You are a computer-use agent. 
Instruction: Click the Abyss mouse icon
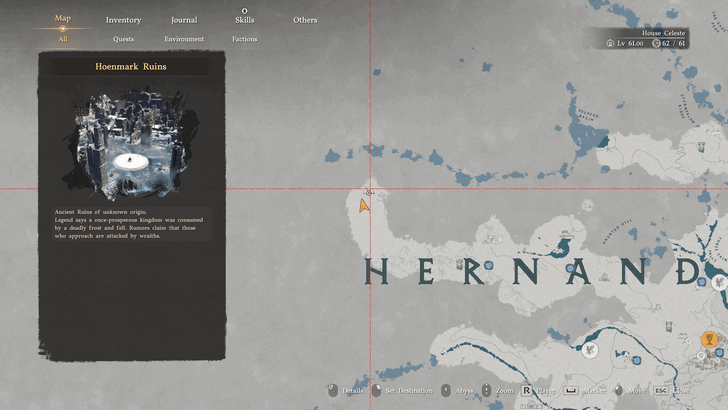pos(445,391)
